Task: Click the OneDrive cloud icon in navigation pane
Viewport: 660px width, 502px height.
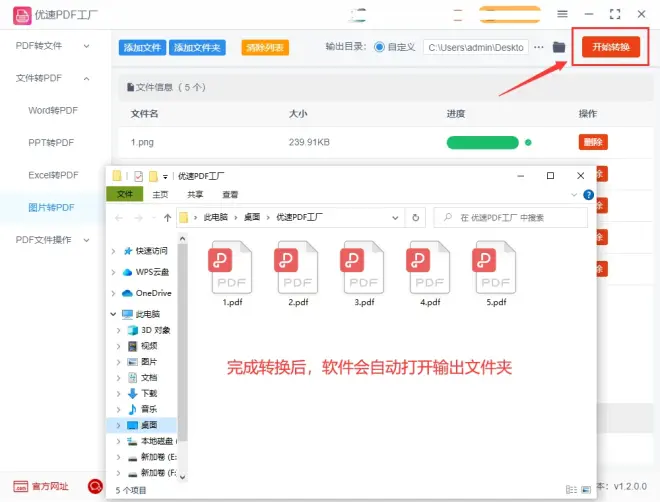Action: pyautogui.click(x=128, y=293)
